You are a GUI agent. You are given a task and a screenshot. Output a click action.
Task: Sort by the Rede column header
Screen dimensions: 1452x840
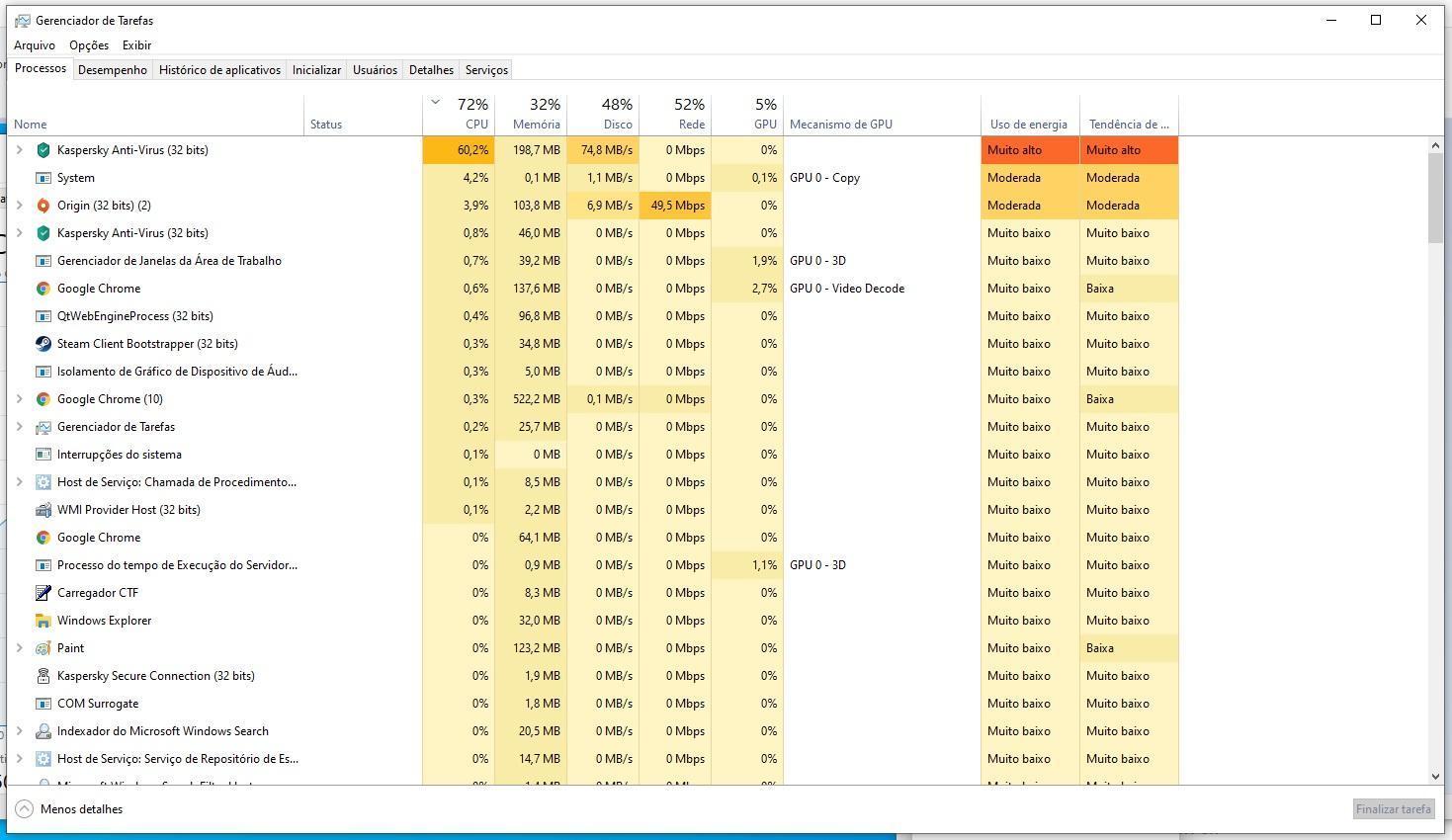click(675, 115)
